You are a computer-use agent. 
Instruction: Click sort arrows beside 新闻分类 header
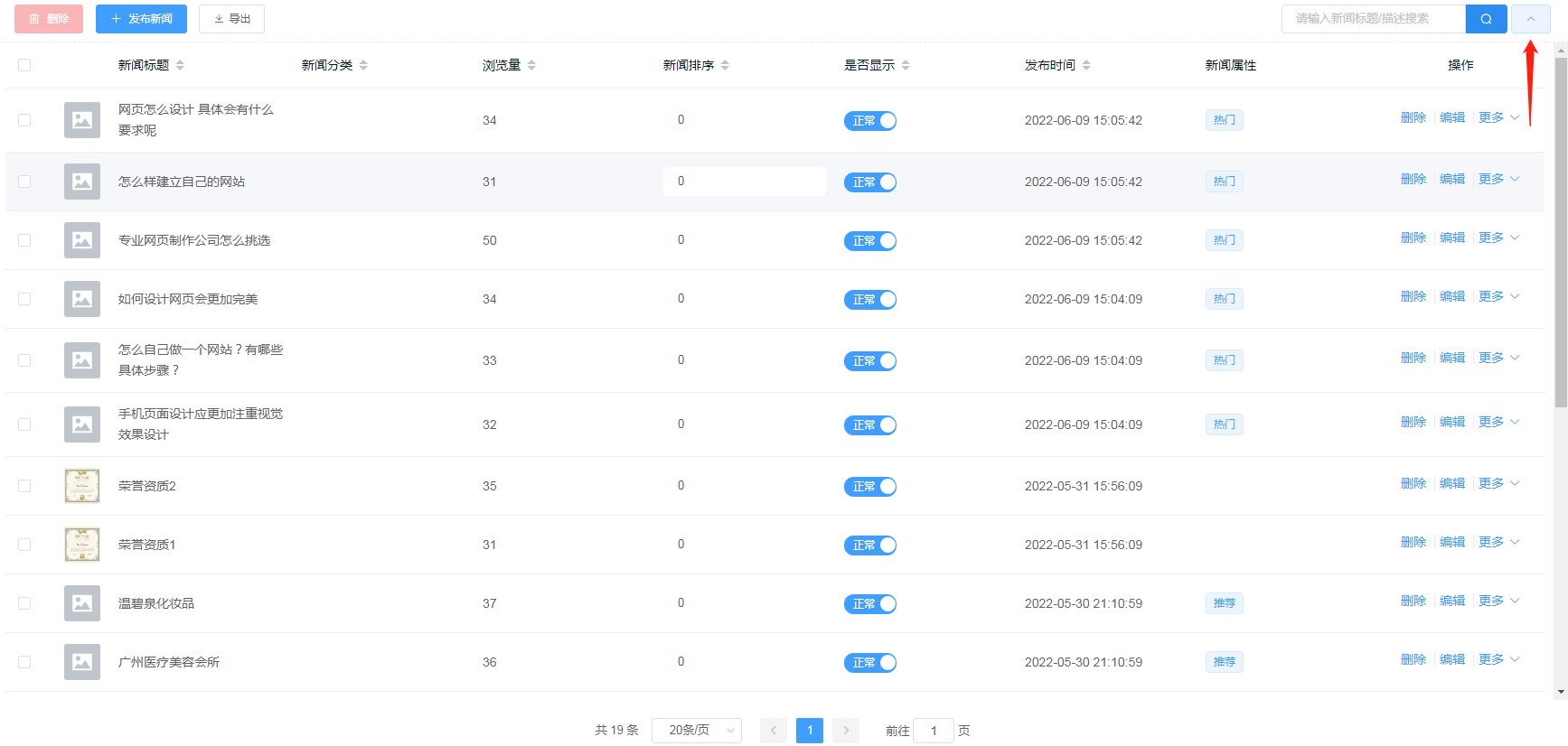[x=363, y=65]
